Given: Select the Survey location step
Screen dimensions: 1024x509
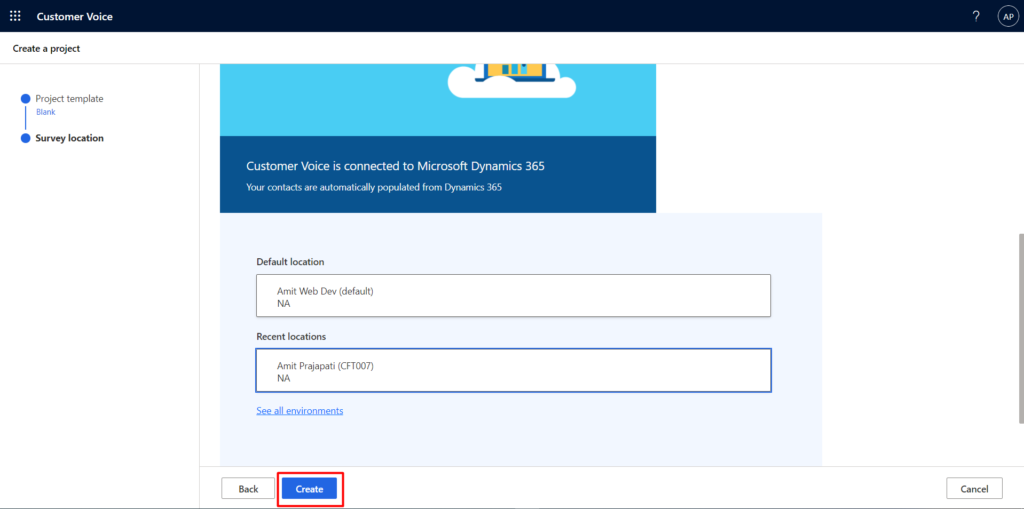Looking at the screenshot, I should click(x=69, y=138).
